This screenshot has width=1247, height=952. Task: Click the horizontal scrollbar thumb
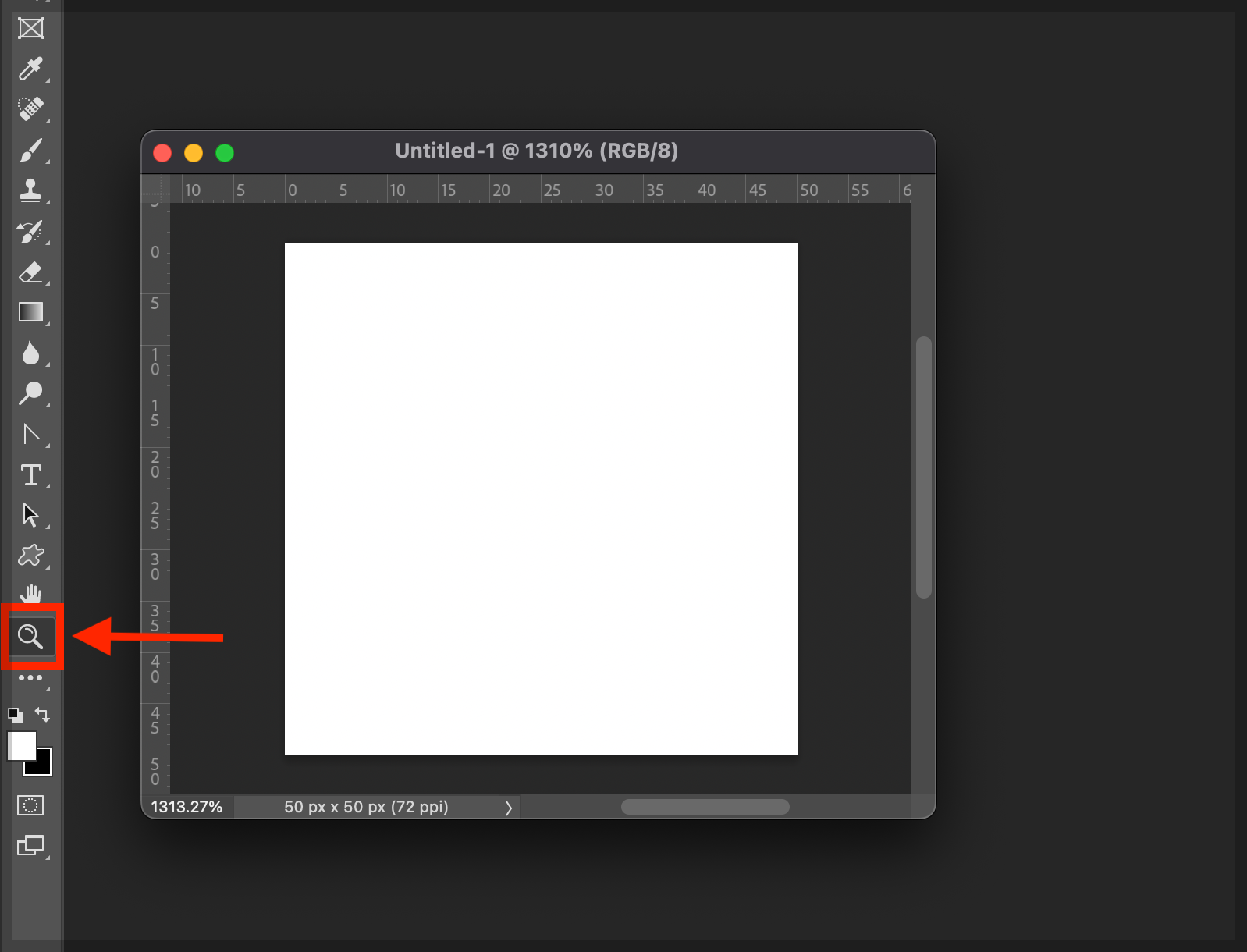coord(705,807)
